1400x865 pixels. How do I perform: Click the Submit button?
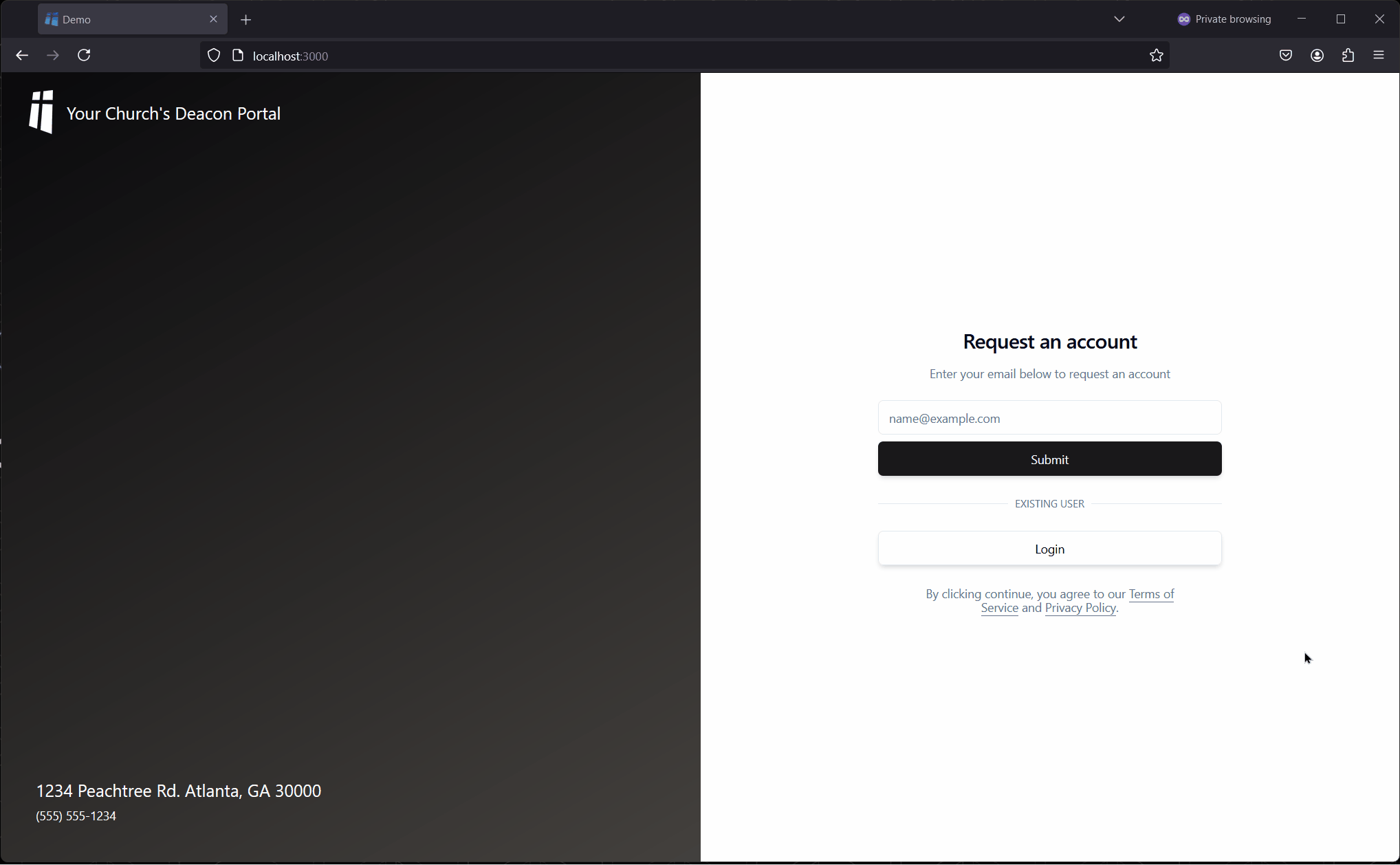1049,459
